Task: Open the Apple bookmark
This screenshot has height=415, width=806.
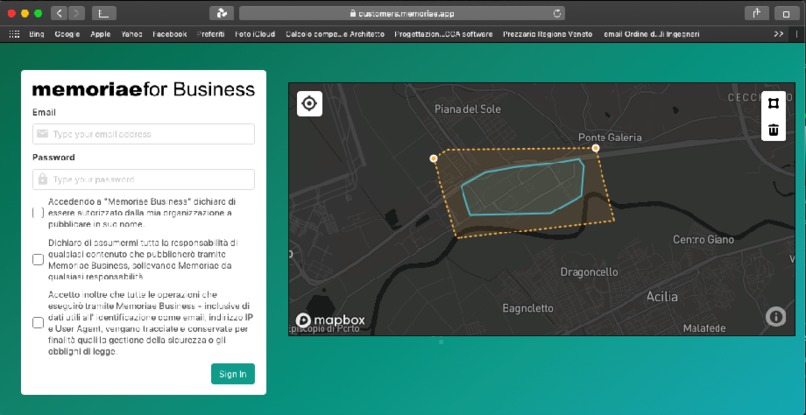Action: (100, 34)
